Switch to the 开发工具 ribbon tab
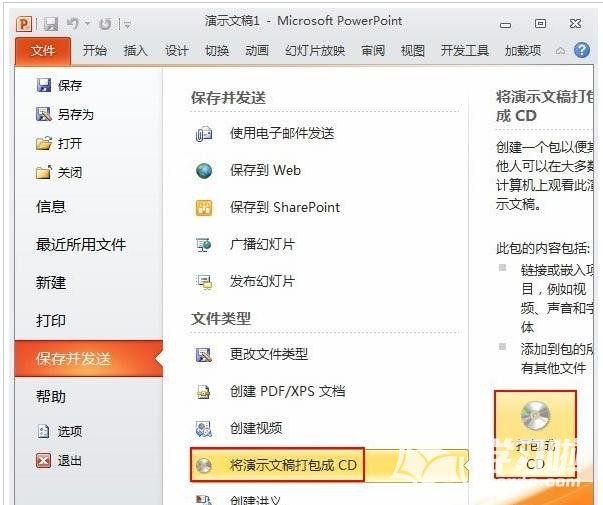 point(465,50)
